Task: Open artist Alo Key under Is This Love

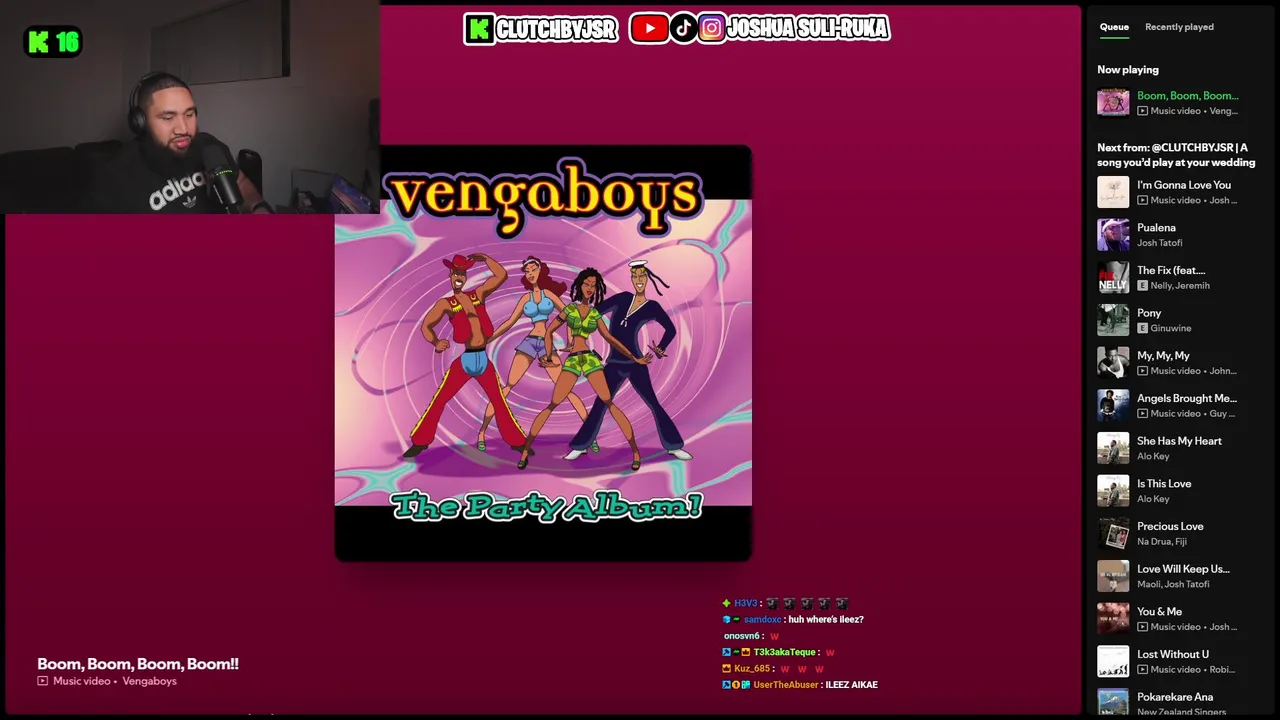Action: [1153, 499]
